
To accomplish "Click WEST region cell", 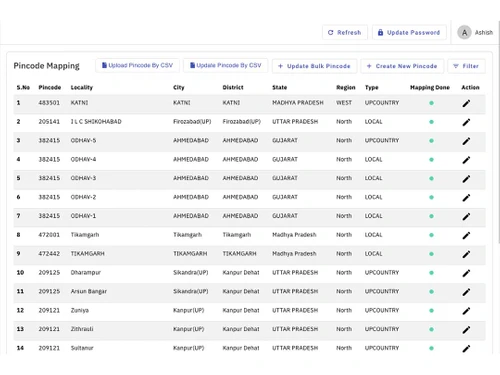I will (x=344, y=103).
